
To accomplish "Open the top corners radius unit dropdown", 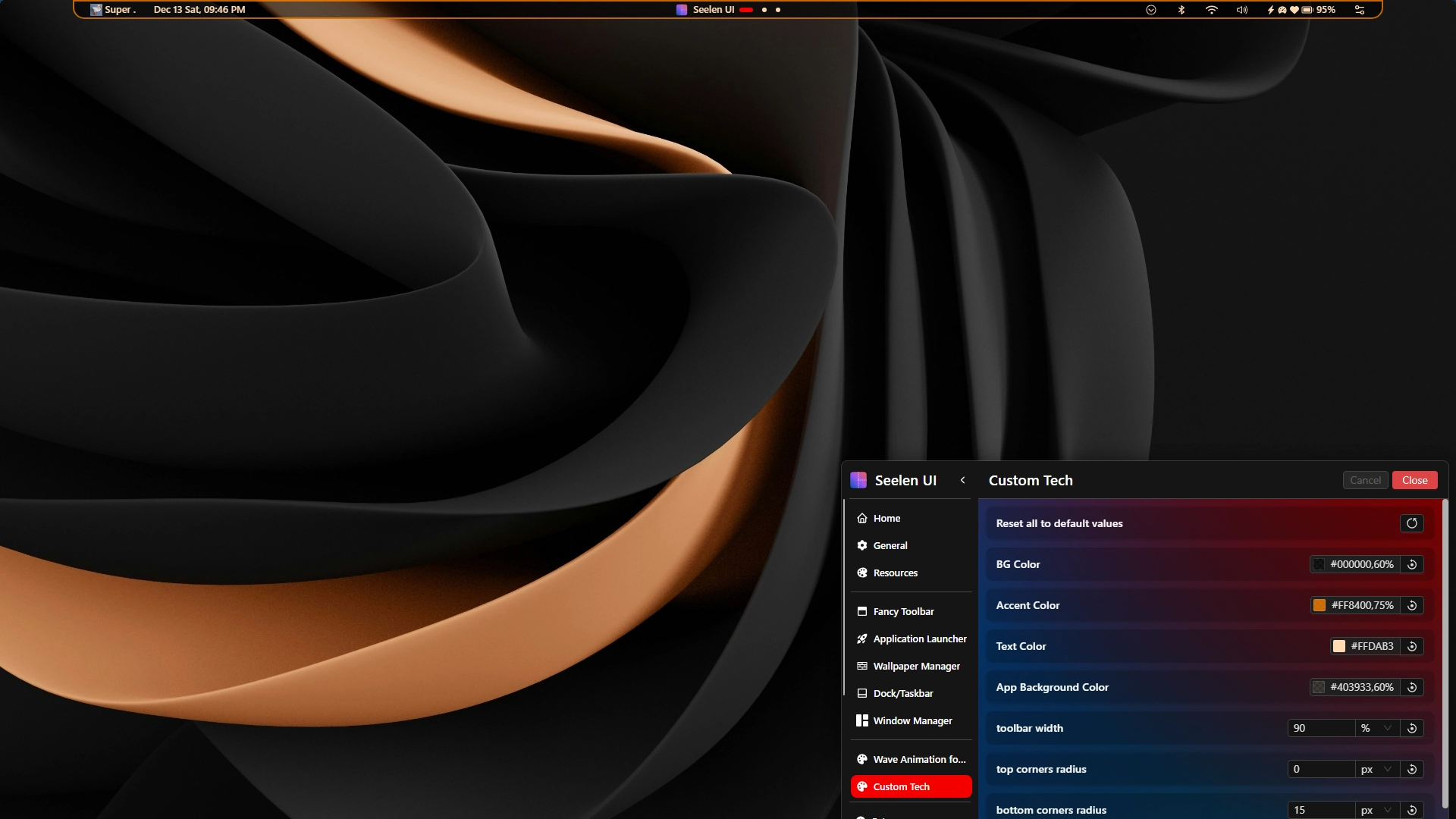I will pyautogui.click(x=1377, y=769).
